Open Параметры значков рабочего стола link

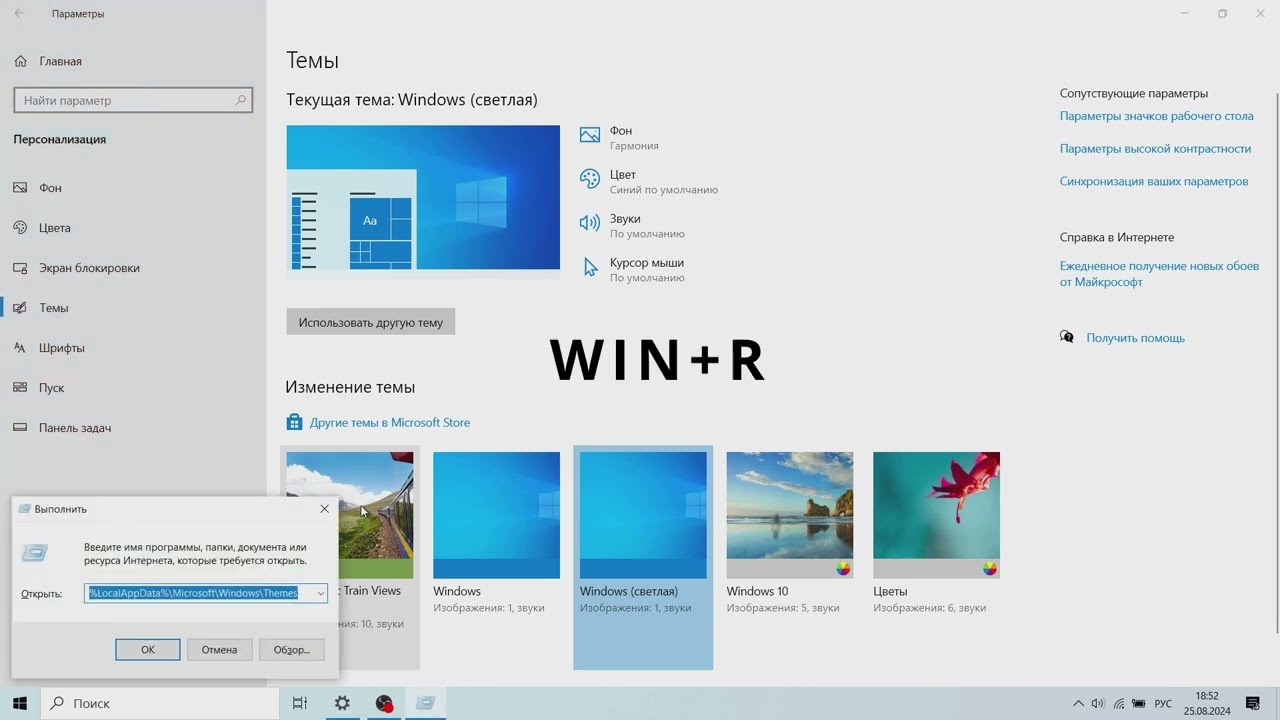[1156, 116]
